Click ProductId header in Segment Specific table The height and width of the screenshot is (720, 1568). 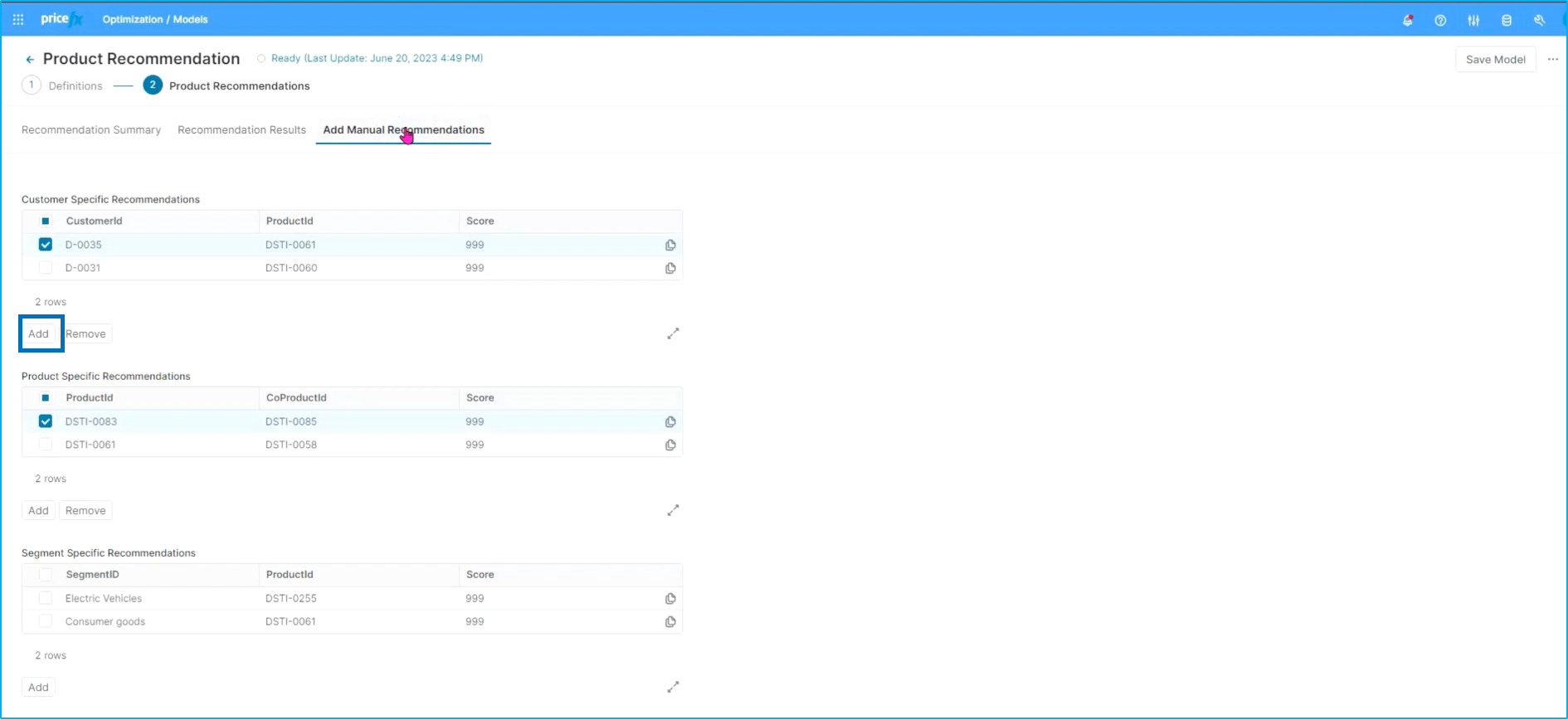(x=290, y=575)
